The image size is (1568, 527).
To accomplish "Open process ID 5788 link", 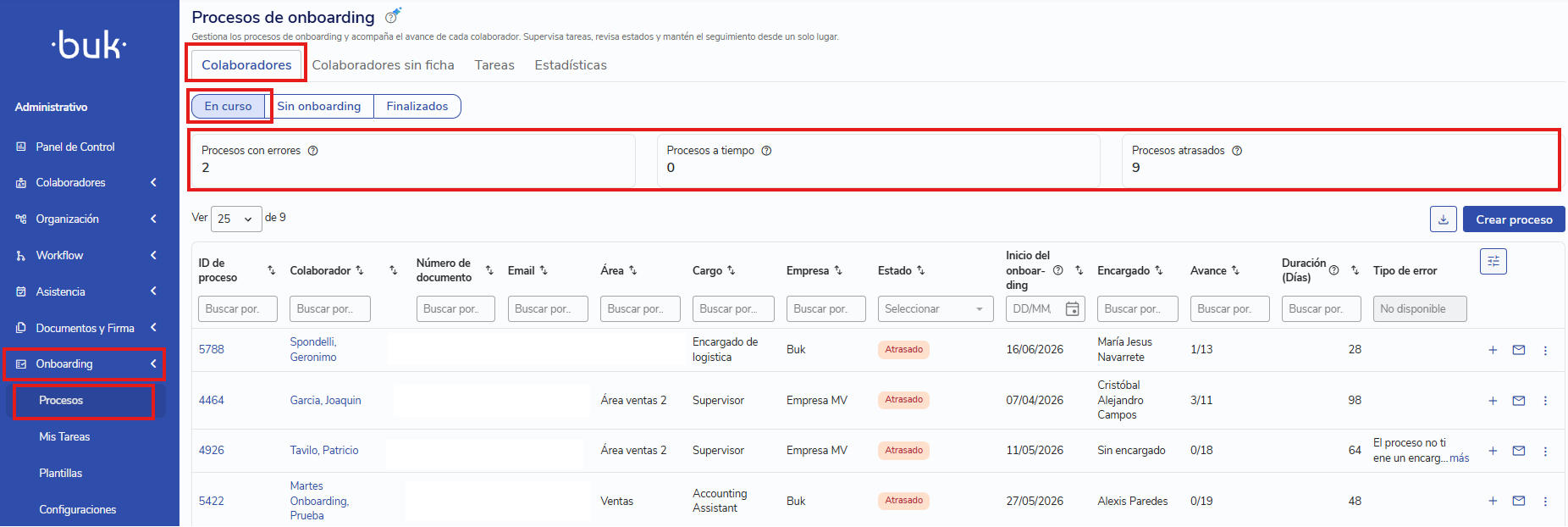I will [x=212, y=349].
